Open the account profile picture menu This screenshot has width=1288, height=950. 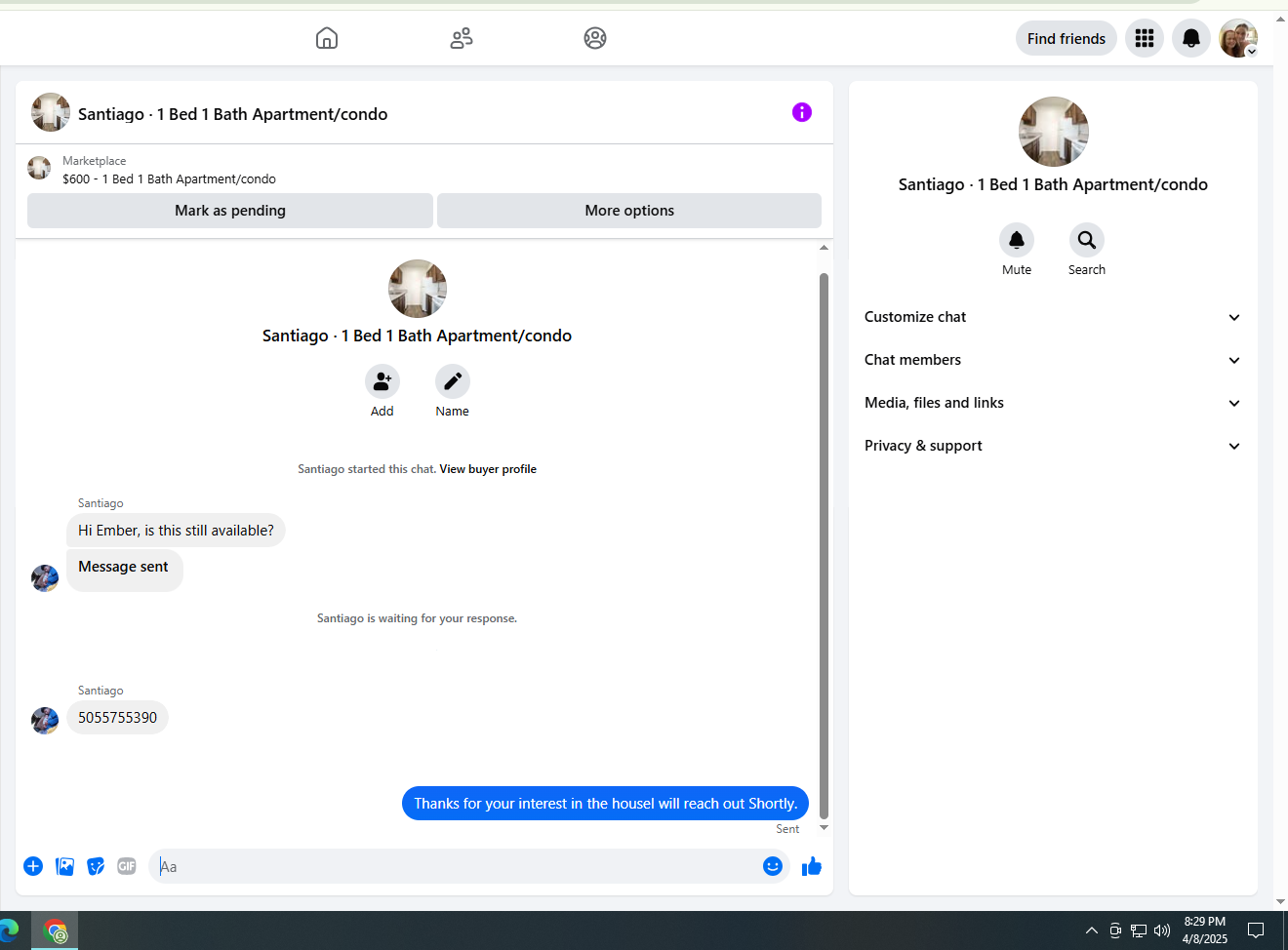1238,38
